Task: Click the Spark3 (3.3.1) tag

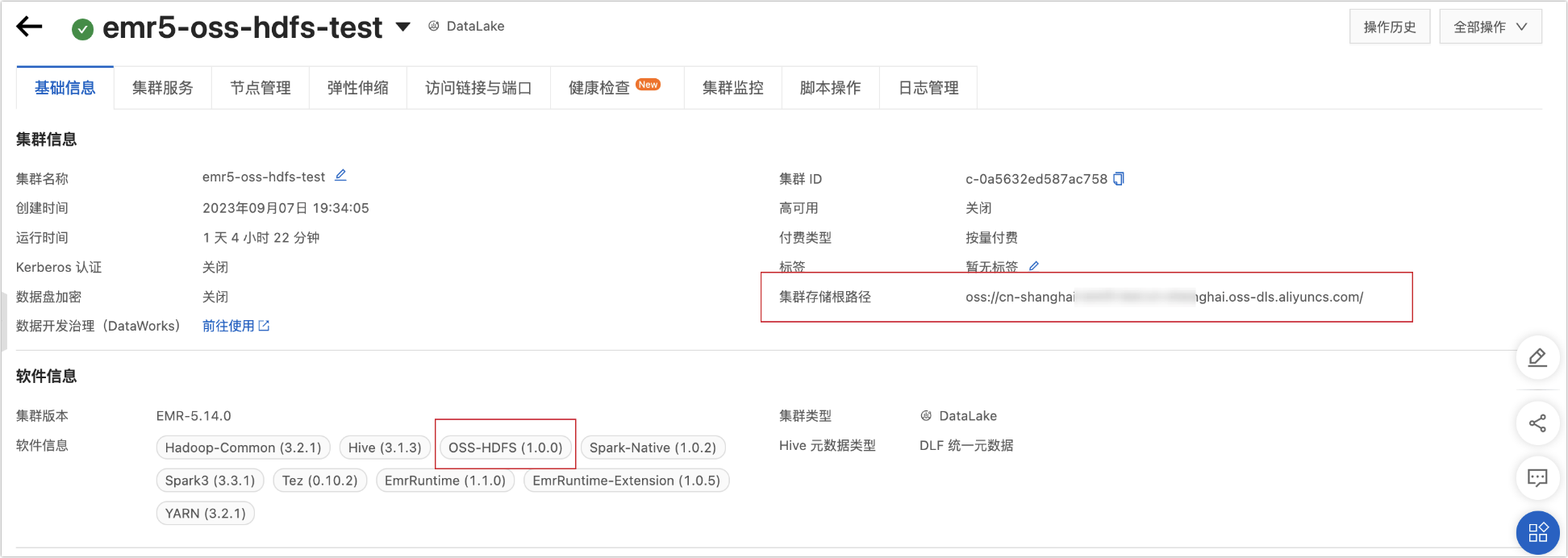Action: [x=210, y=481]
